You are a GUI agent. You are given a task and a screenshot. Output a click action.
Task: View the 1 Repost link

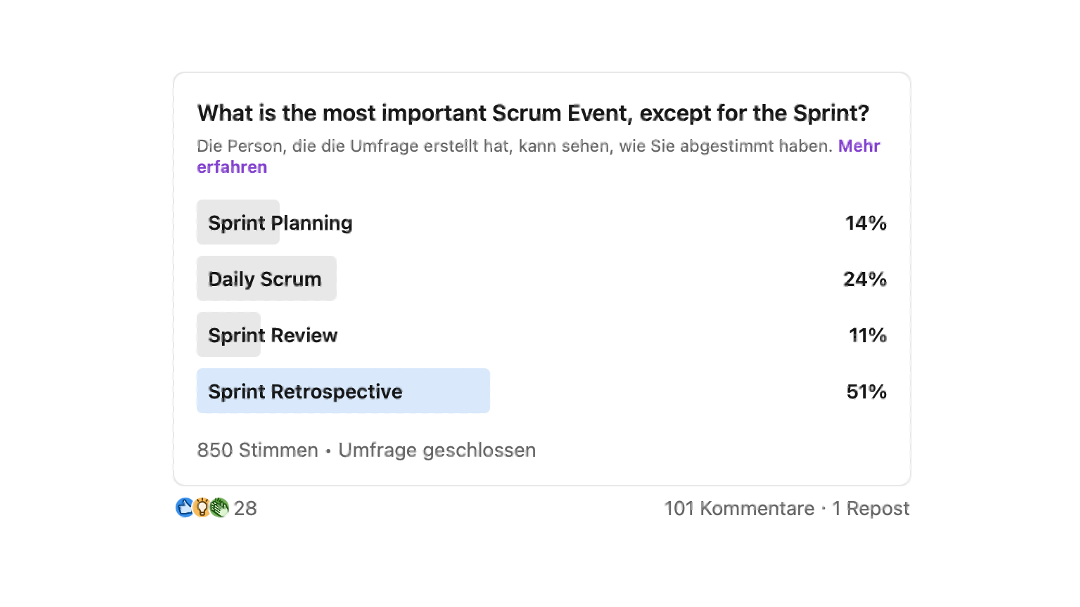click(870, 508)
